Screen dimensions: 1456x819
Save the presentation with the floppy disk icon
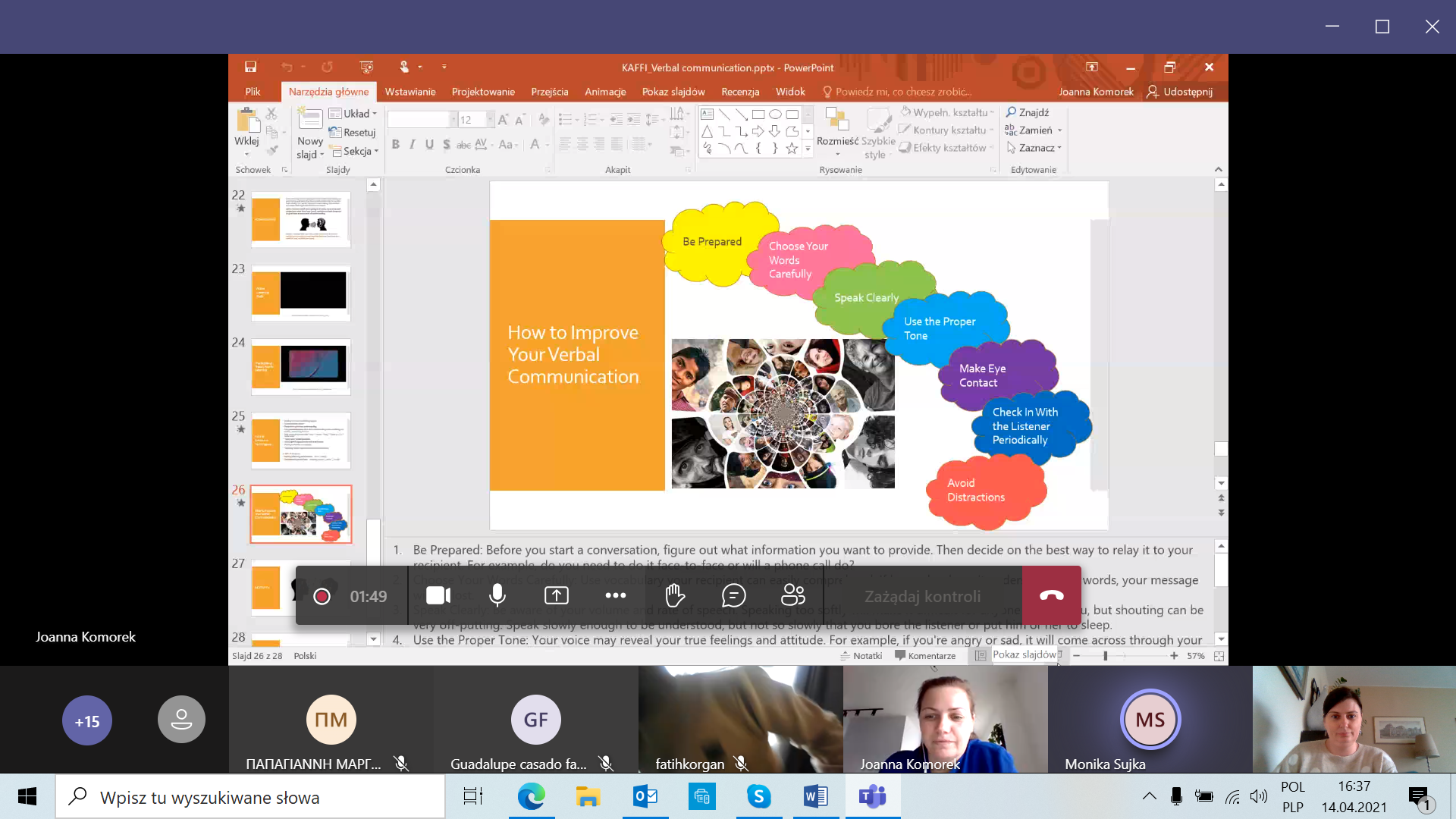[x=250, y=67]
